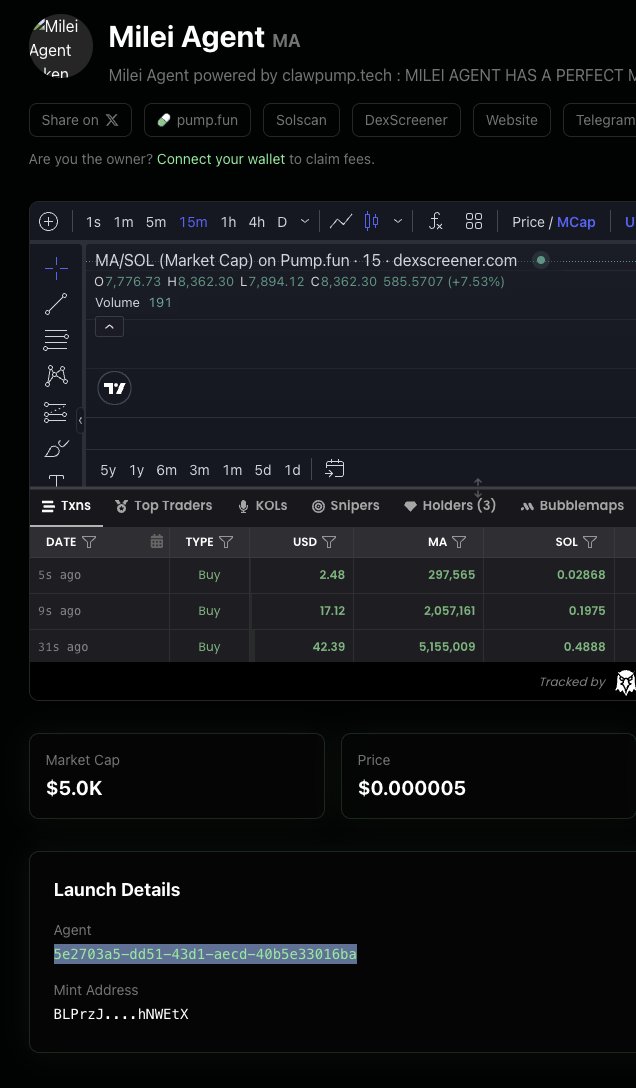
Task: Switch to the Snipers tab
Action: coord(345,506)
